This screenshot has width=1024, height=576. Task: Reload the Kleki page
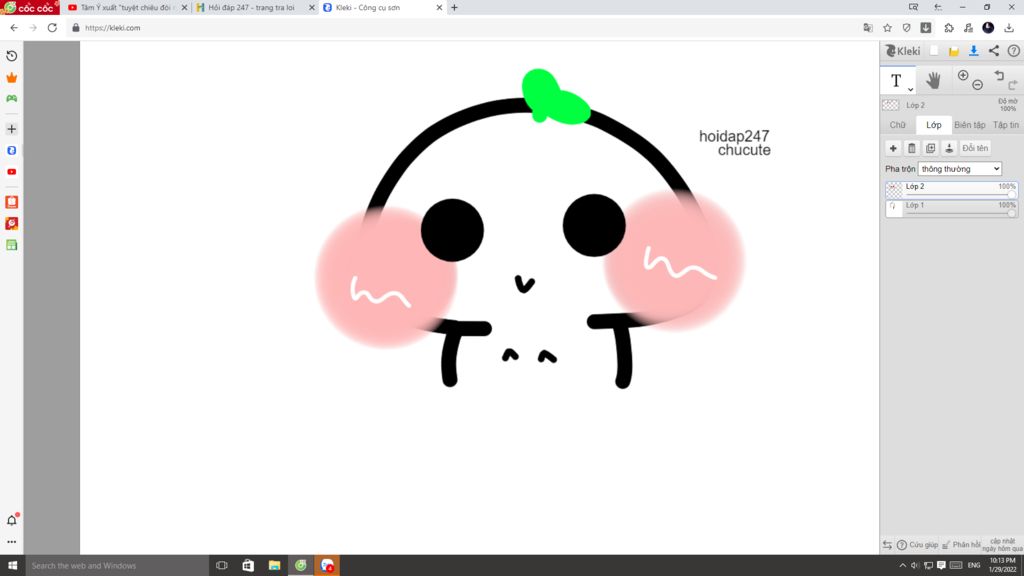point(52,28)
